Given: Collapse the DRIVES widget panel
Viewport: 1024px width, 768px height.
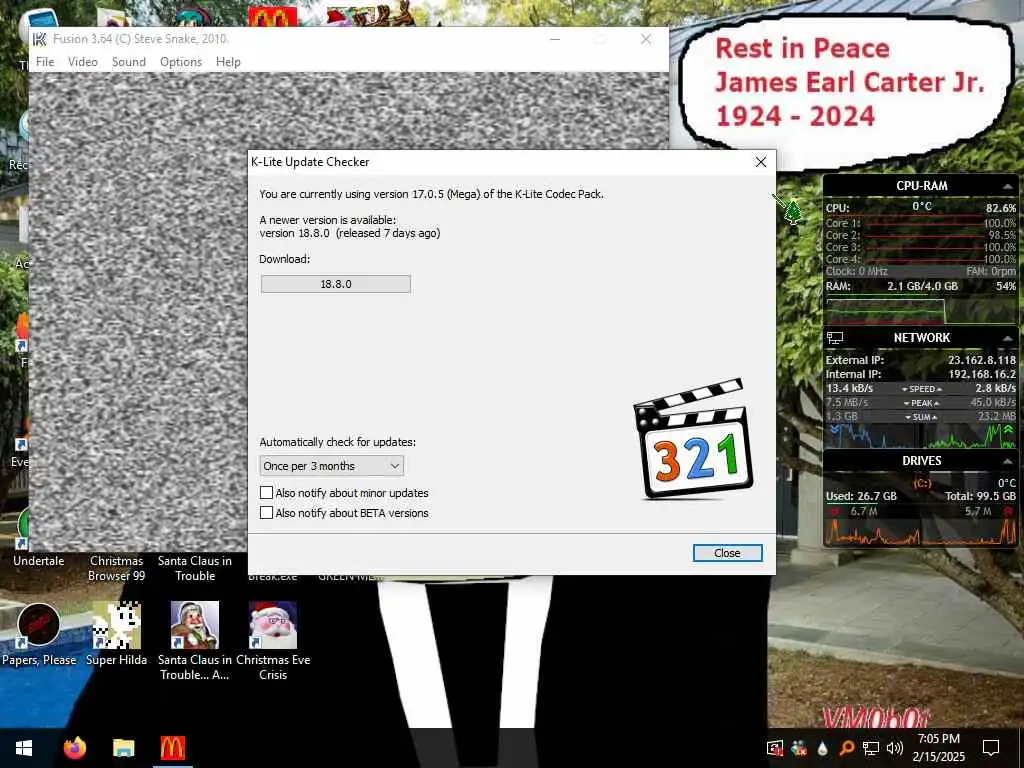Looking at the screenshot, I should [1008, 461].
